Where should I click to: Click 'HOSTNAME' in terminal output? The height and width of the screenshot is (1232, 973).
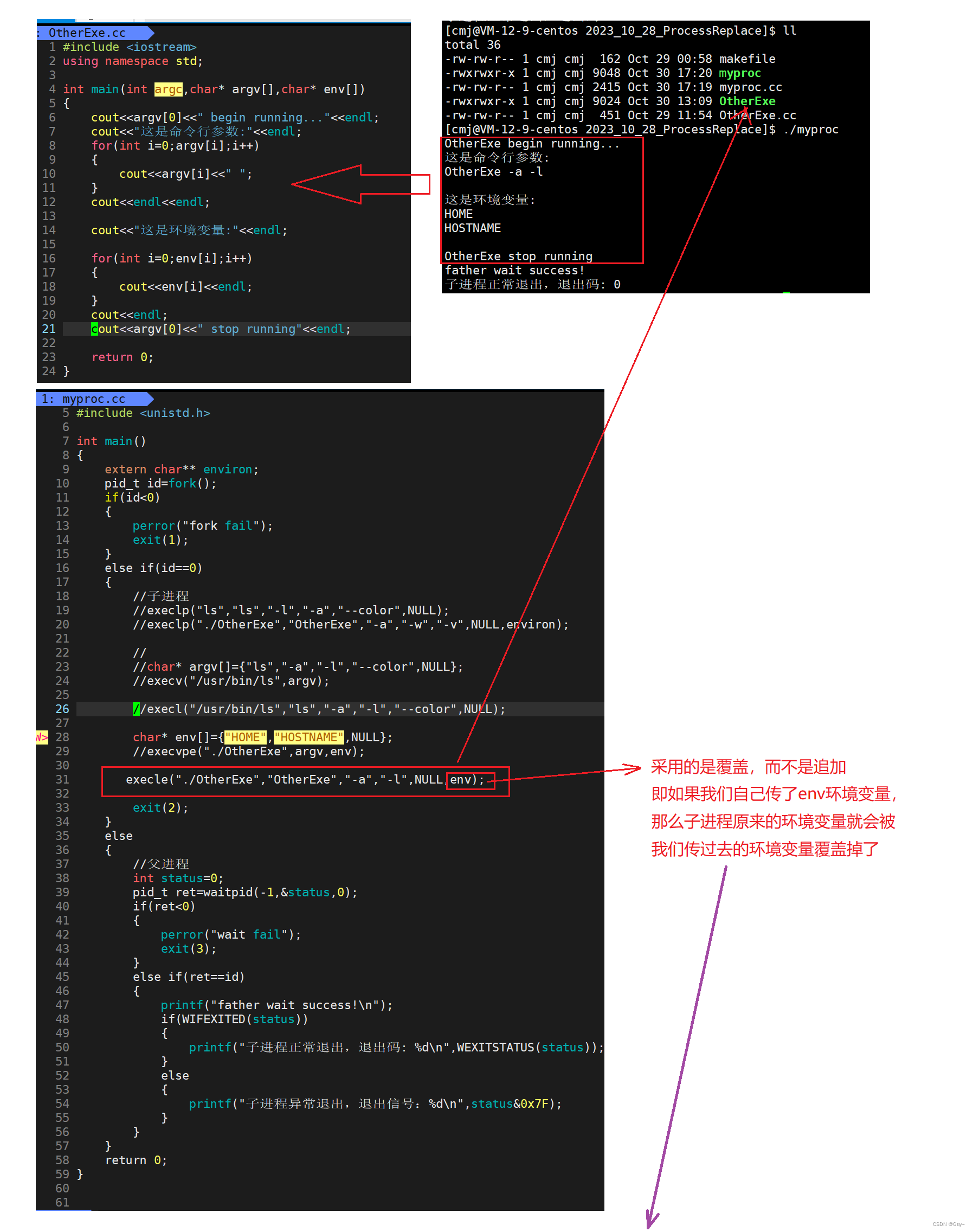point(473,228)
